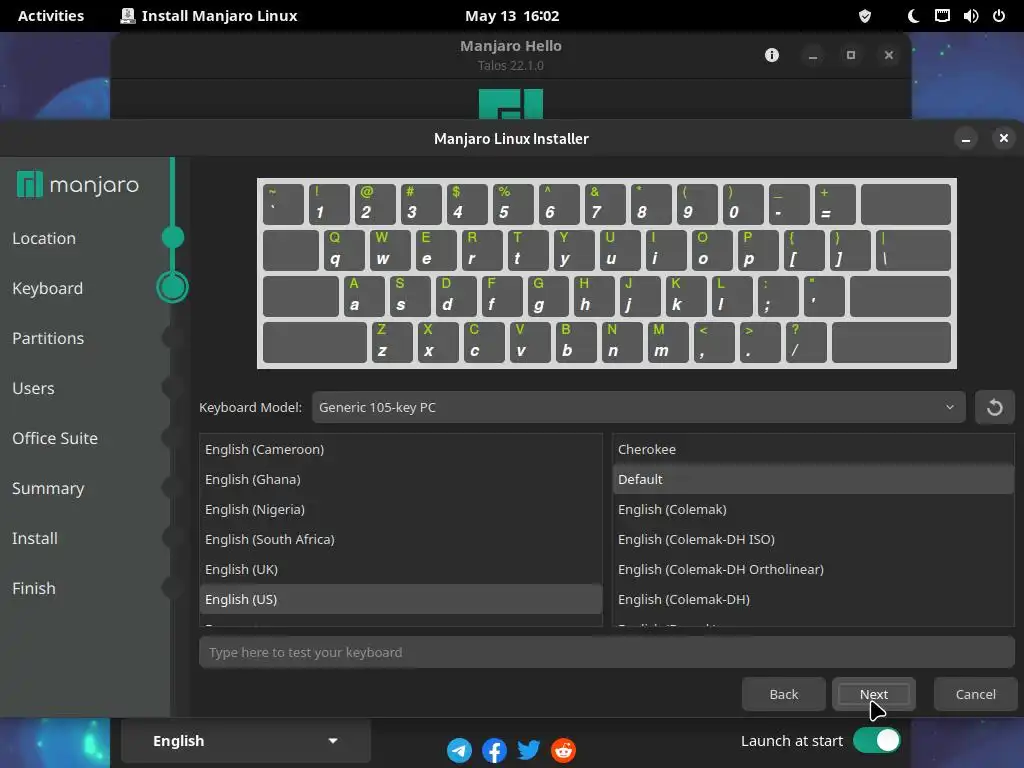Open the Reddit social link icon
1024x768 pixels.
click(x=564, y=750)
